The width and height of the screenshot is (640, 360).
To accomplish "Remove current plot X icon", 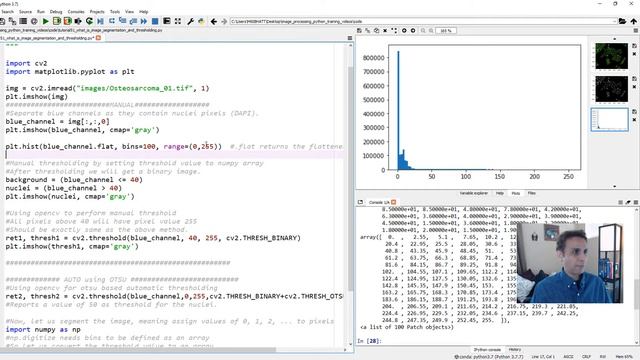I will coord(385,31).
